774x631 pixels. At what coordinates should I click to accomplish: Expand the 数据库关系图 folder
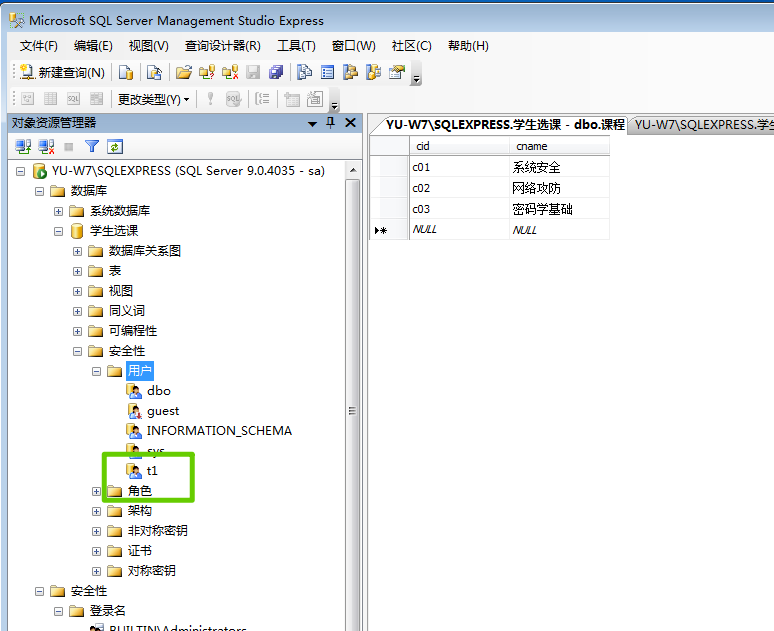click(x=77, y=251)
